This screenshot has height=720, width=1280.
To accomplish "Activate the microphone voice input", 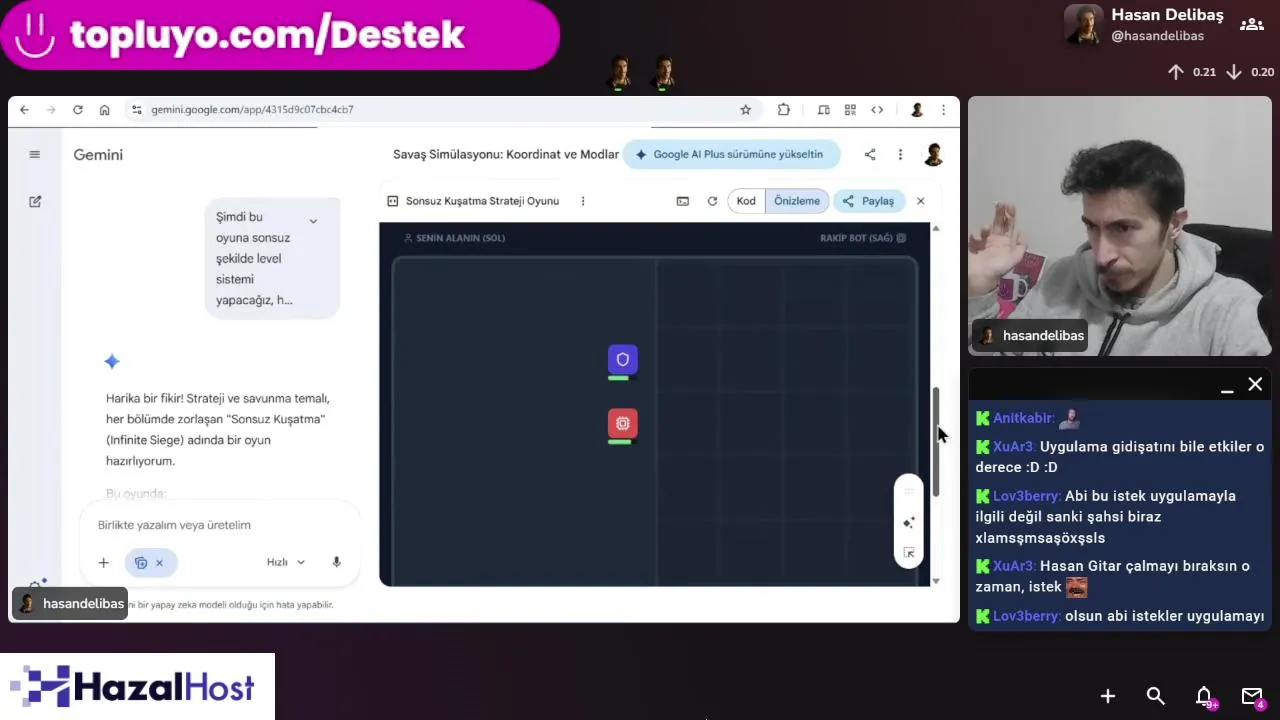I will point(336,563).
